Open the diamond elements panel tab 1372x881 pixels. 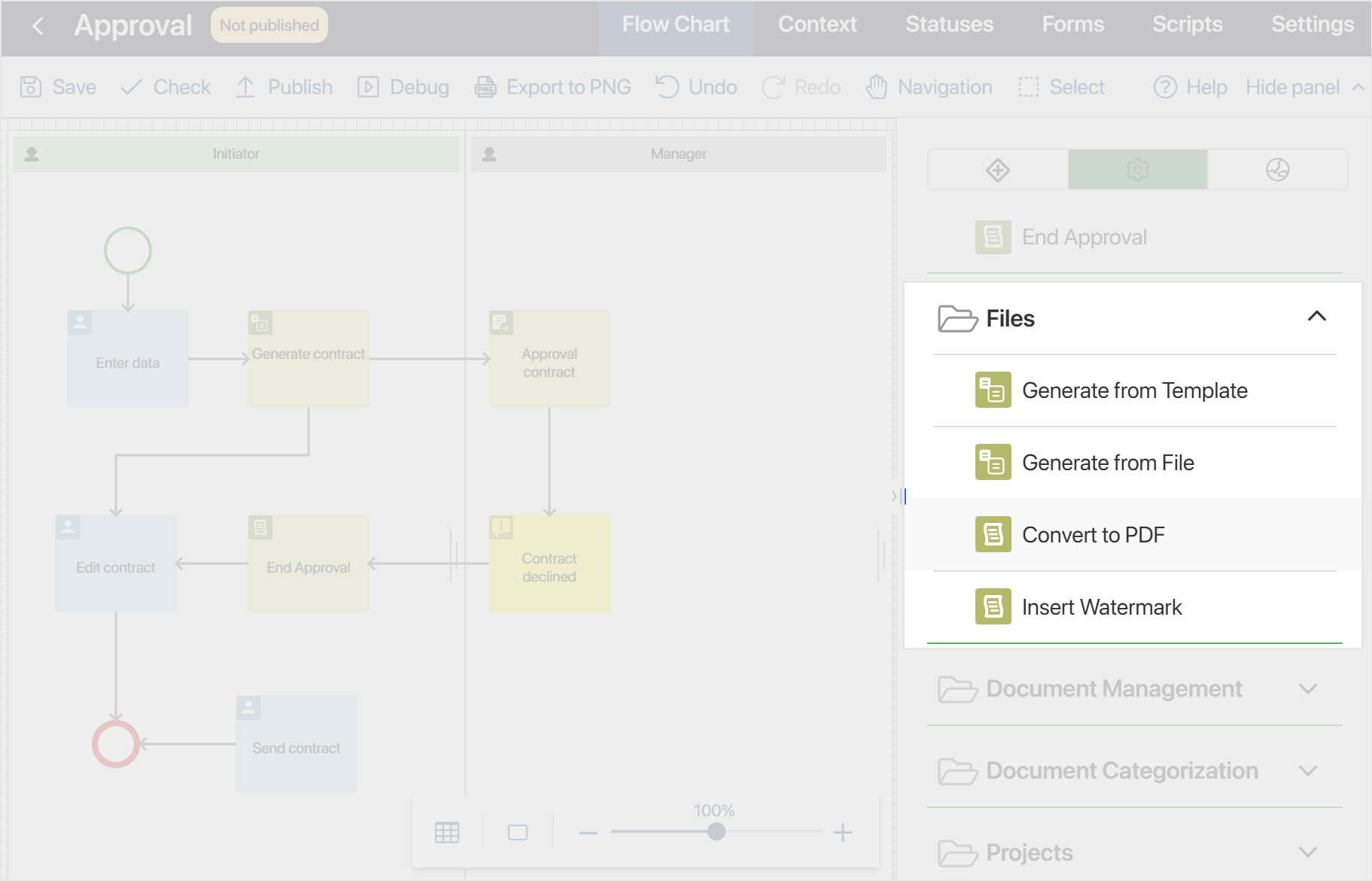coord(997,170)
